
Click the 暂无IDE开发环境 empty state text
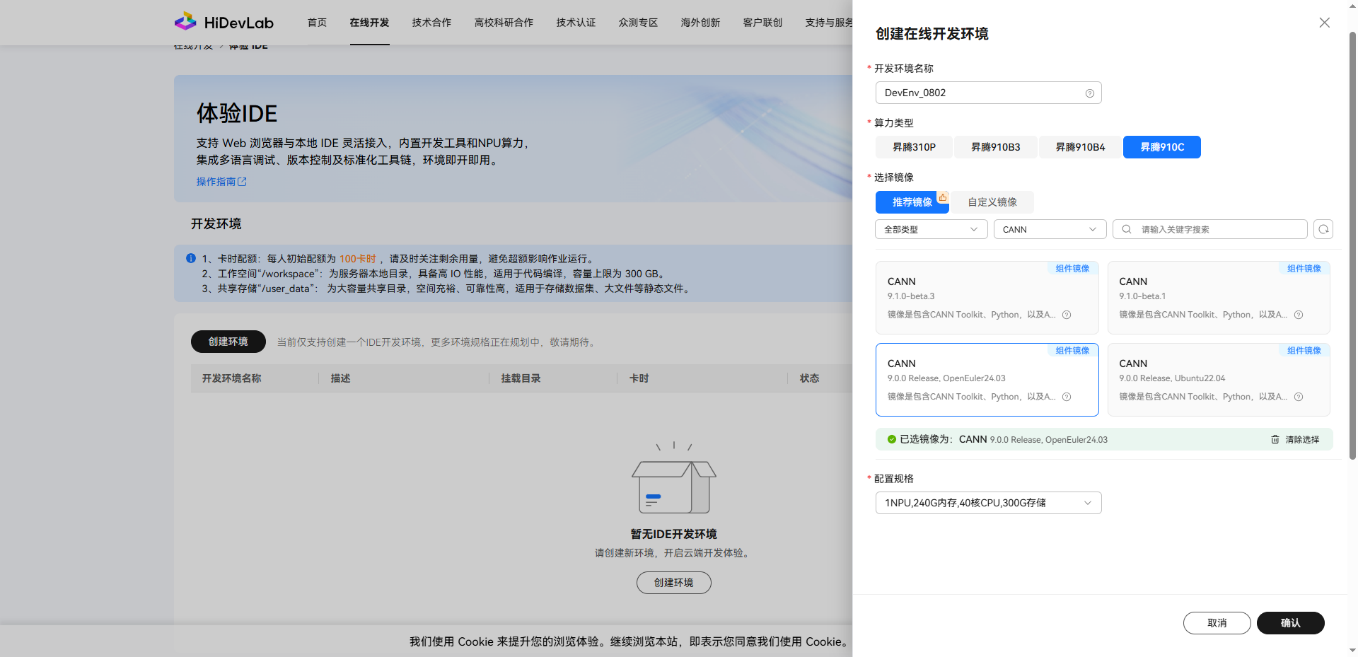point(674,534)
